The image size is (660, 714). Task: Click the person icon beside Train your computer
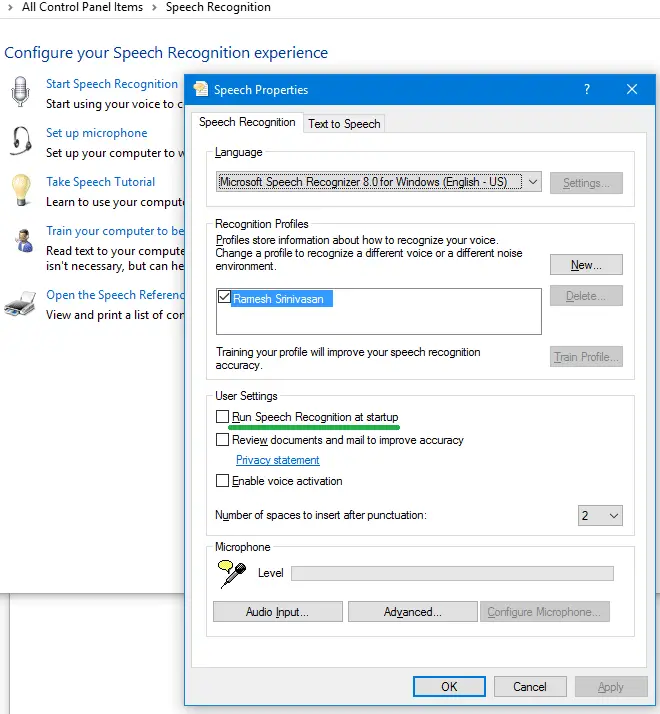(24, 240)
